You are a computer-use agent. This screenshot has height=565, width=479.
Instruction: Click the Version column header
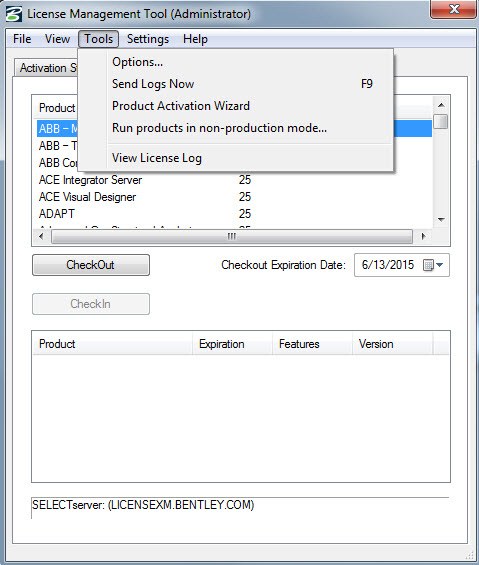pos(392,344)
